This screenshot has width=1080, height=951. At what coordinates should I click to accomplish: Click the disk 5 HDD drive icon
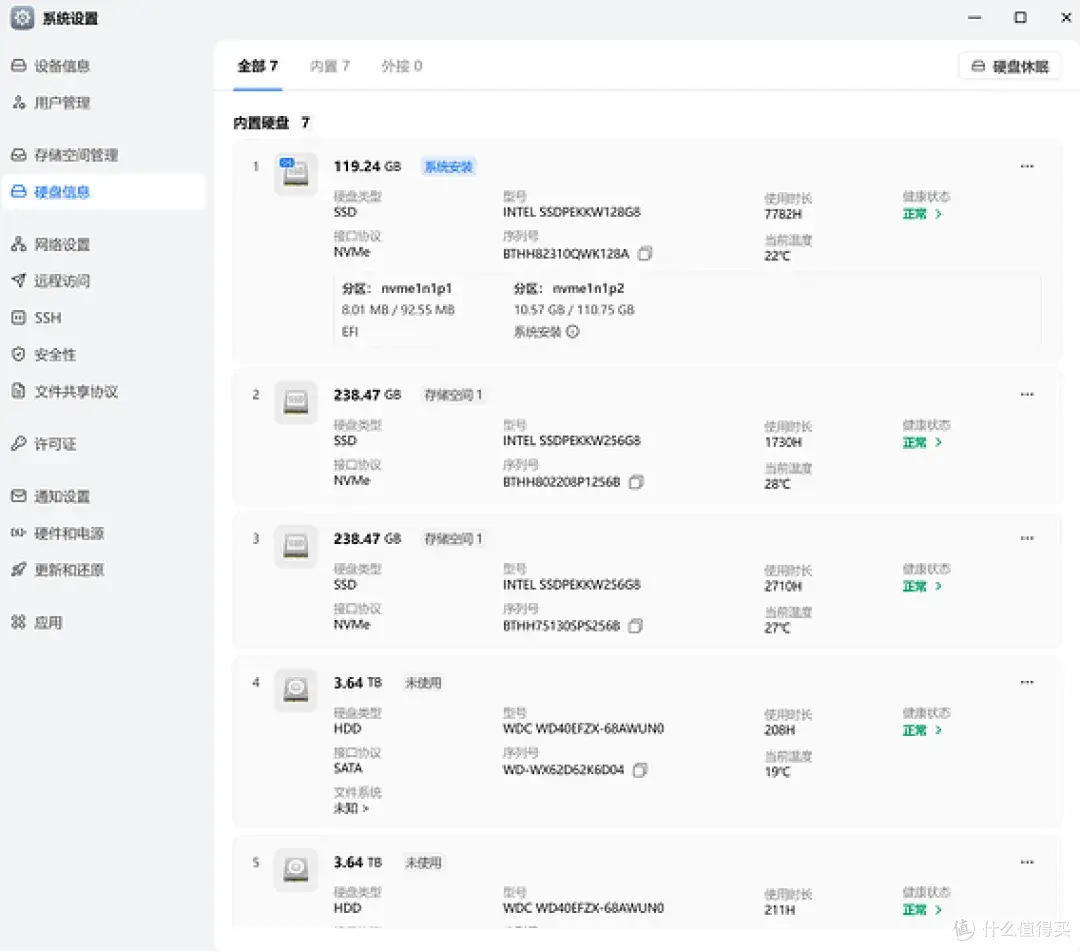[x=296, y=870]
